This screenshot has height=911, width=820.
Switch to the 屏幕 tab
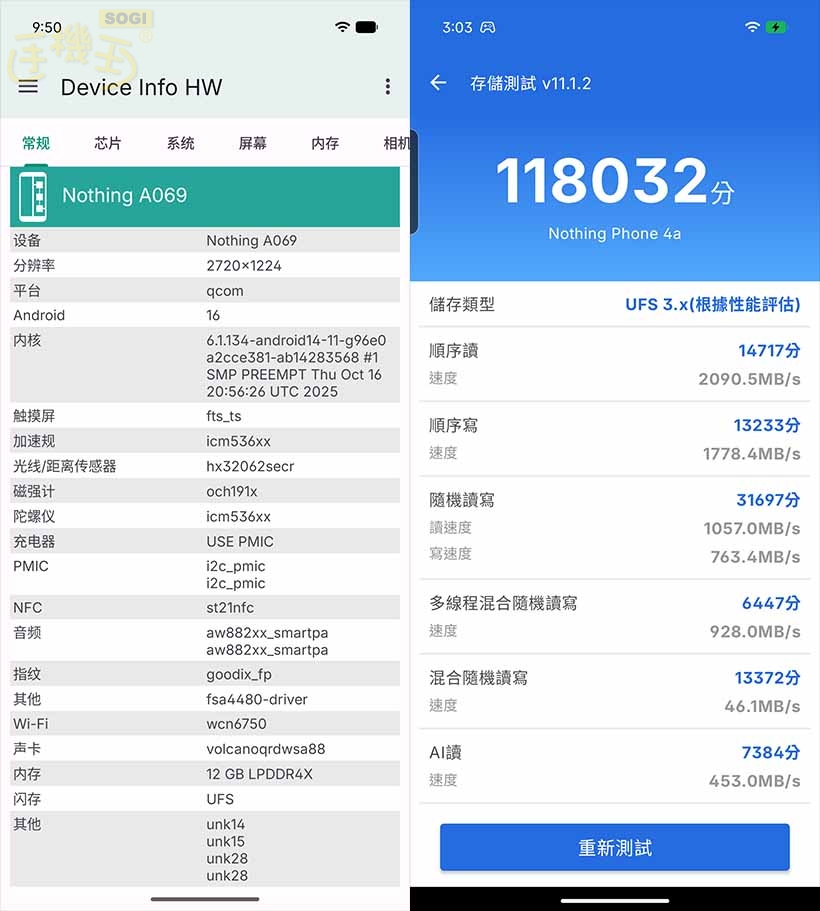(253, 143)
